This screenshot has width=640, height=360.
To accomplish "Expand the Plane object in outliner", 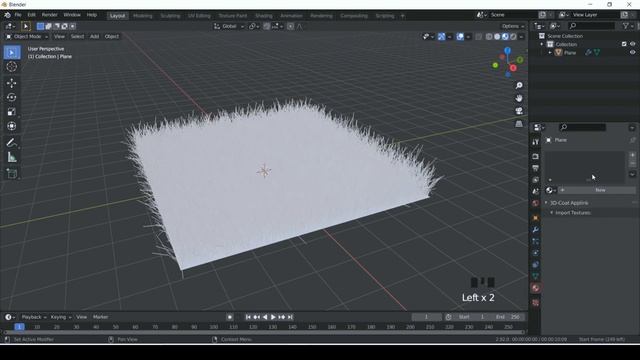I will pos(550,53).
